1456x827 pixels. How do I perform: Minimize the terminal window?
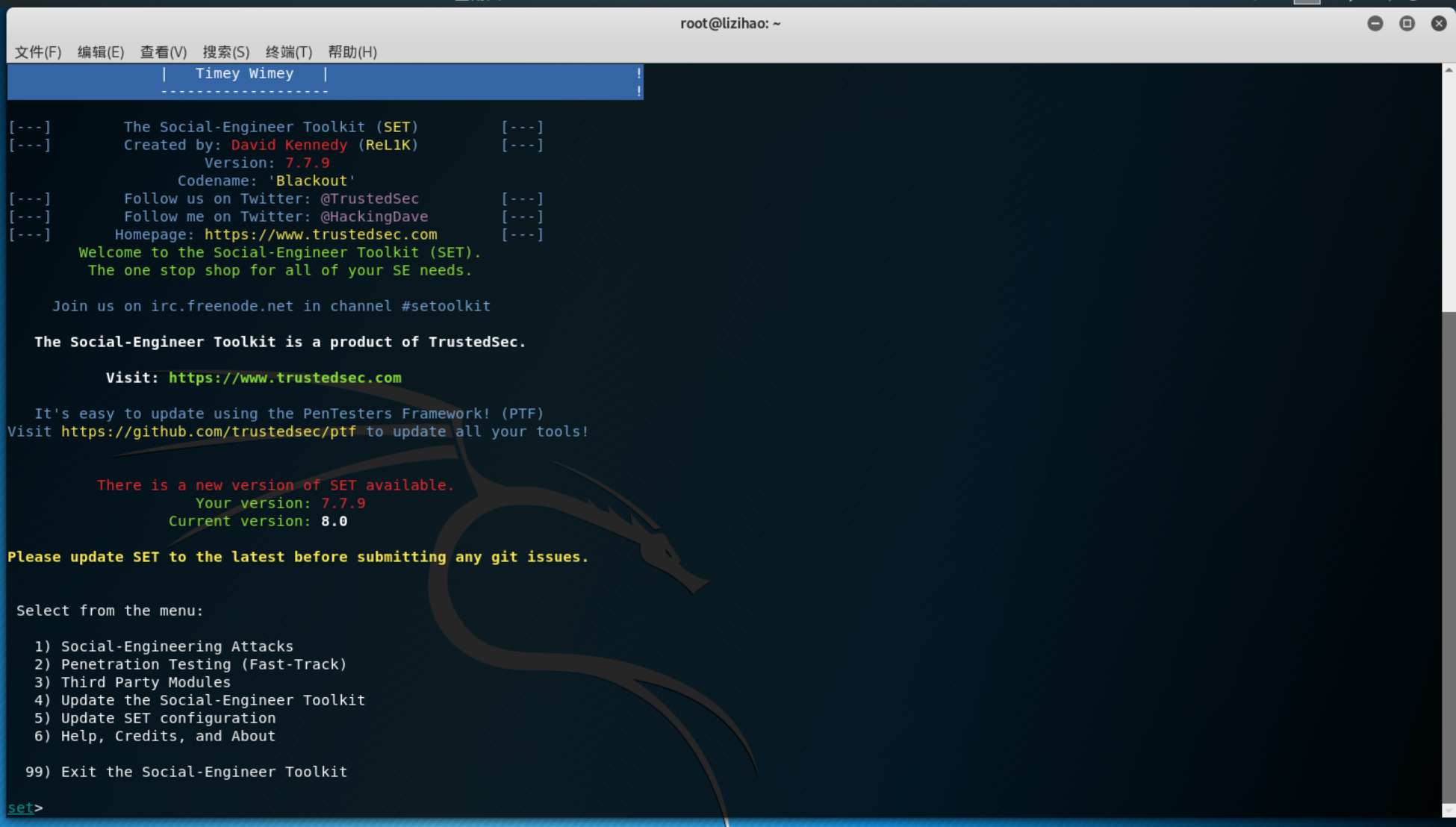1375,24
